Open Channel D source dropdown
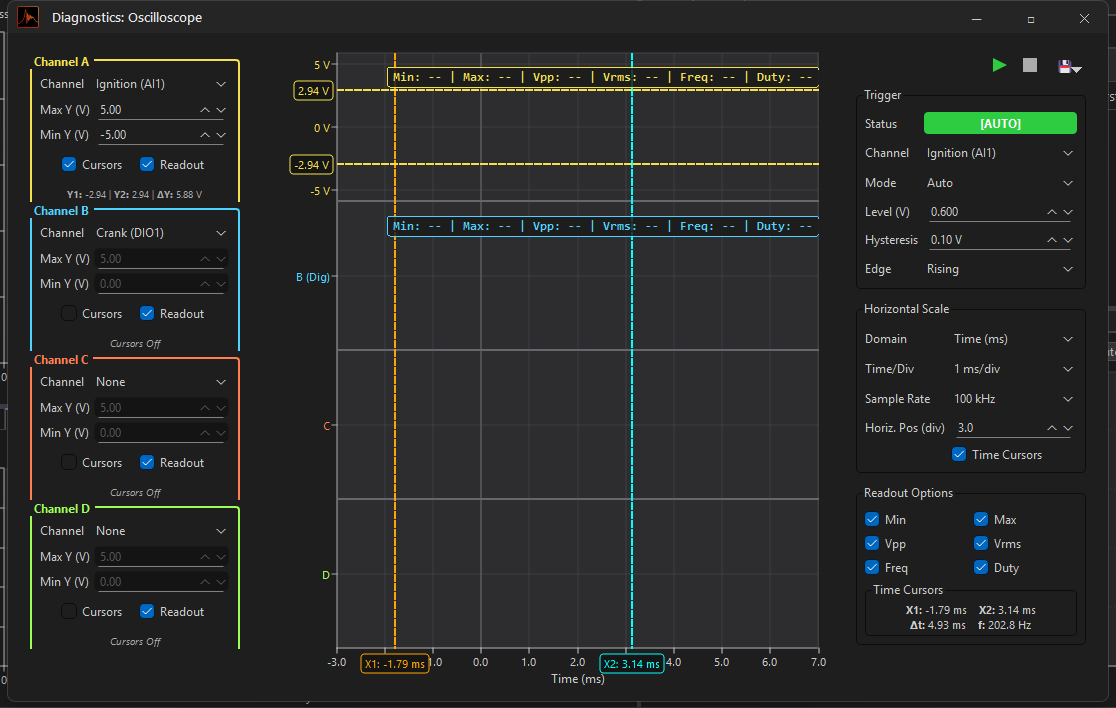 pyautogui.click(x=161, y=531)
